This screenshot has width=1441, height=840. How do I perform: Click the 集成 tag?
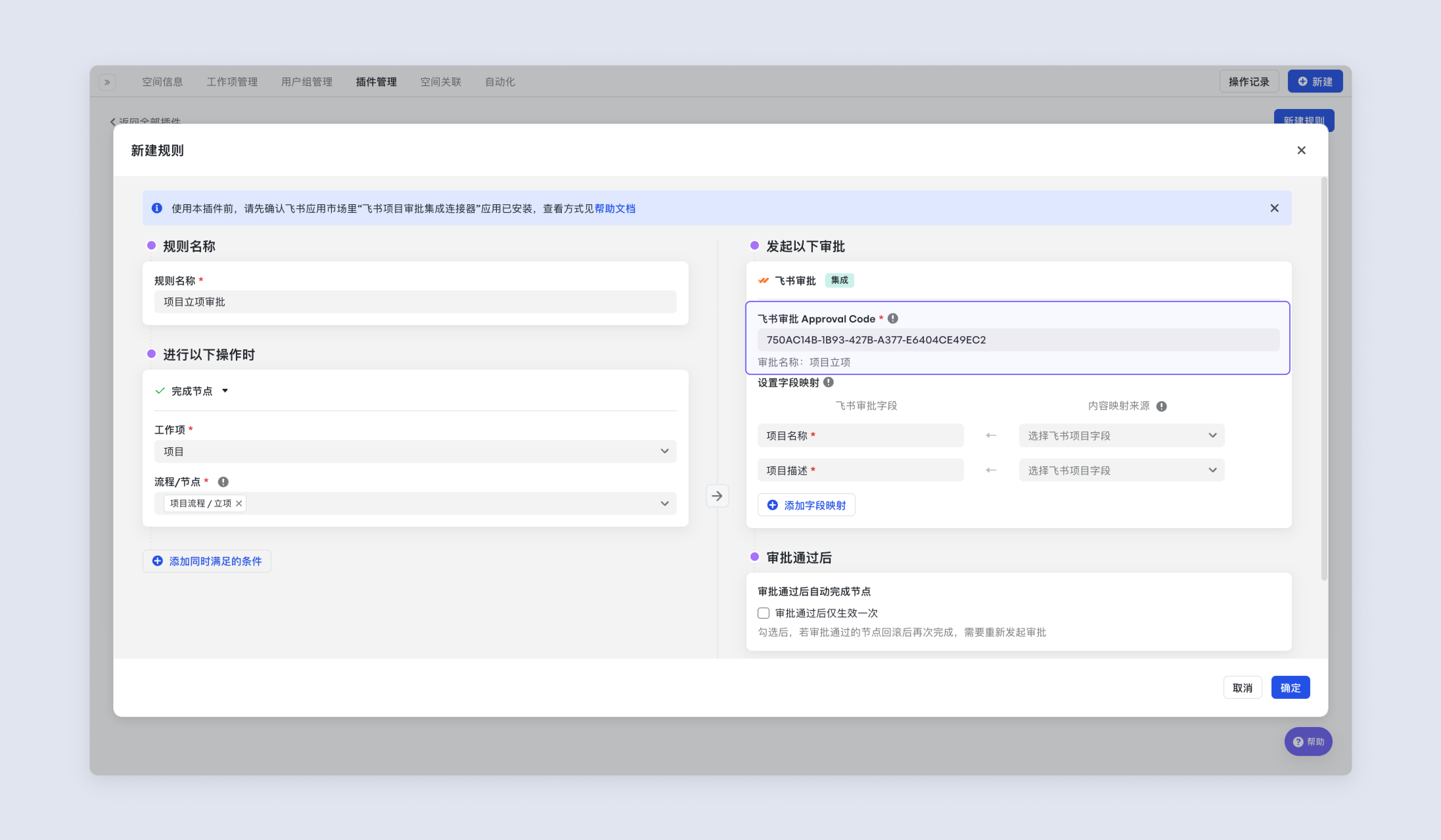(x=839, y=280)
